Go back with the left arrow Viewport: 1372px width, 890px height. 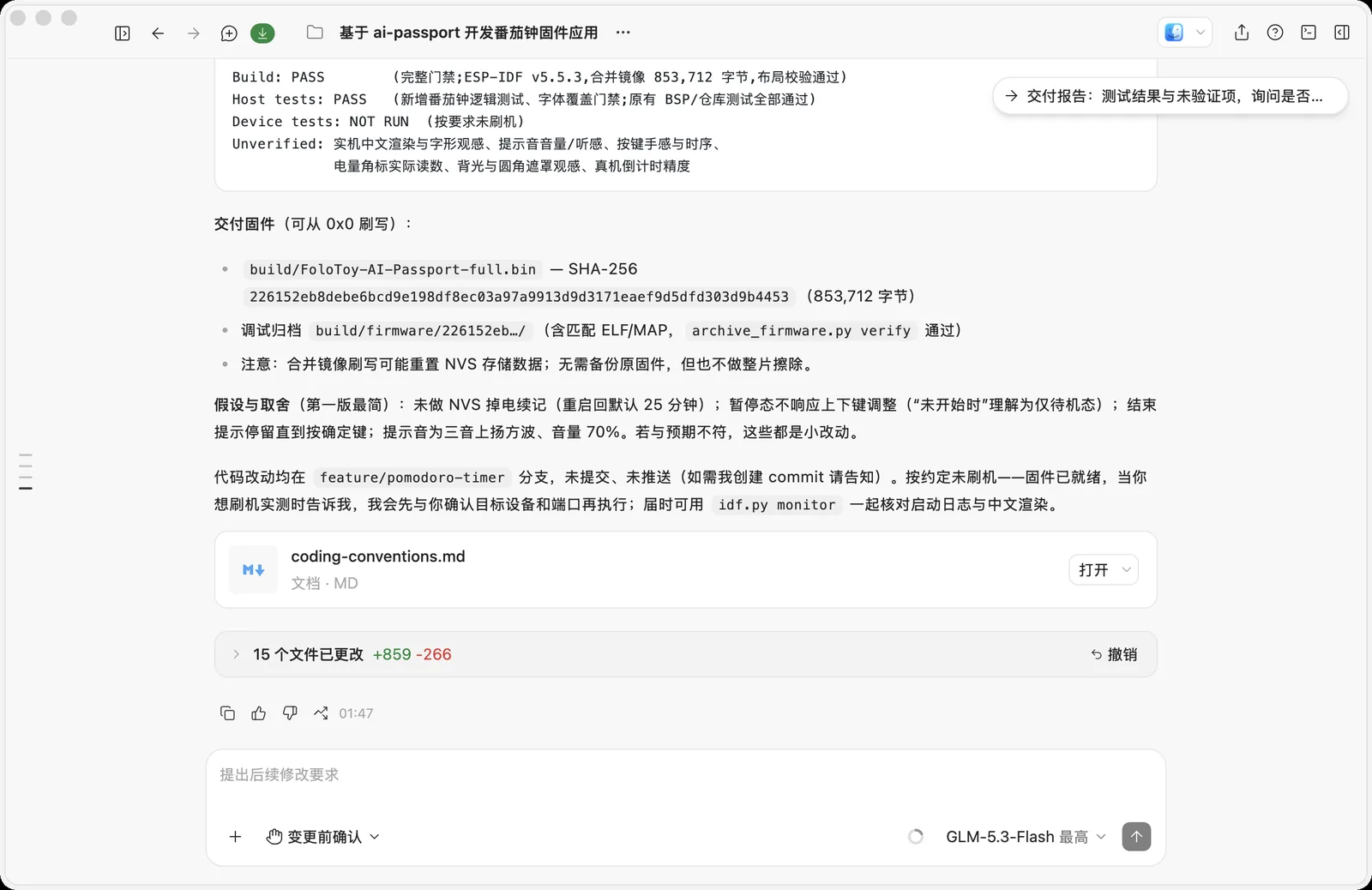point(158,33)
